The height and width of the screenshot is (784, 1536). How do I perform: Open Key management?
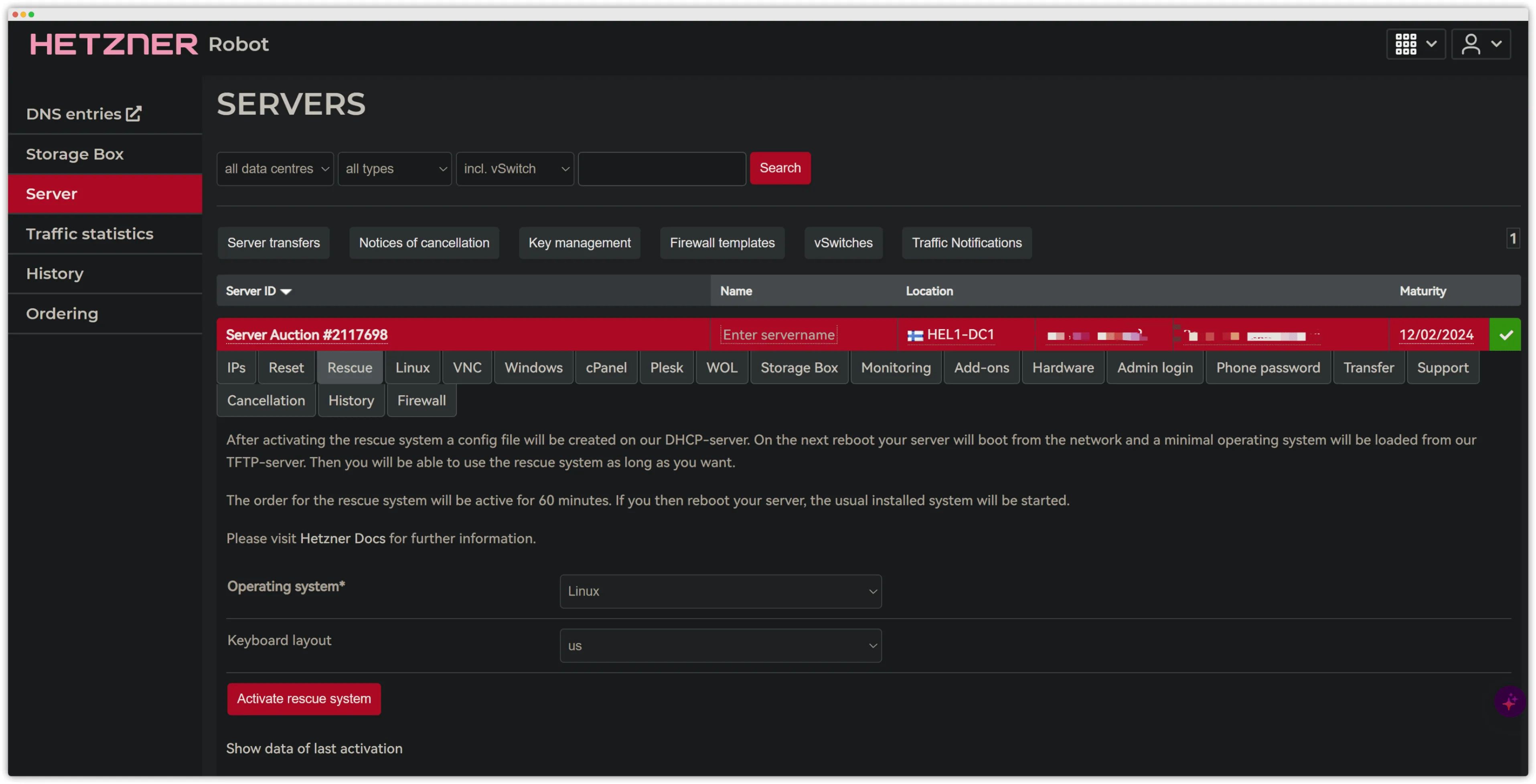coord(579,242)
